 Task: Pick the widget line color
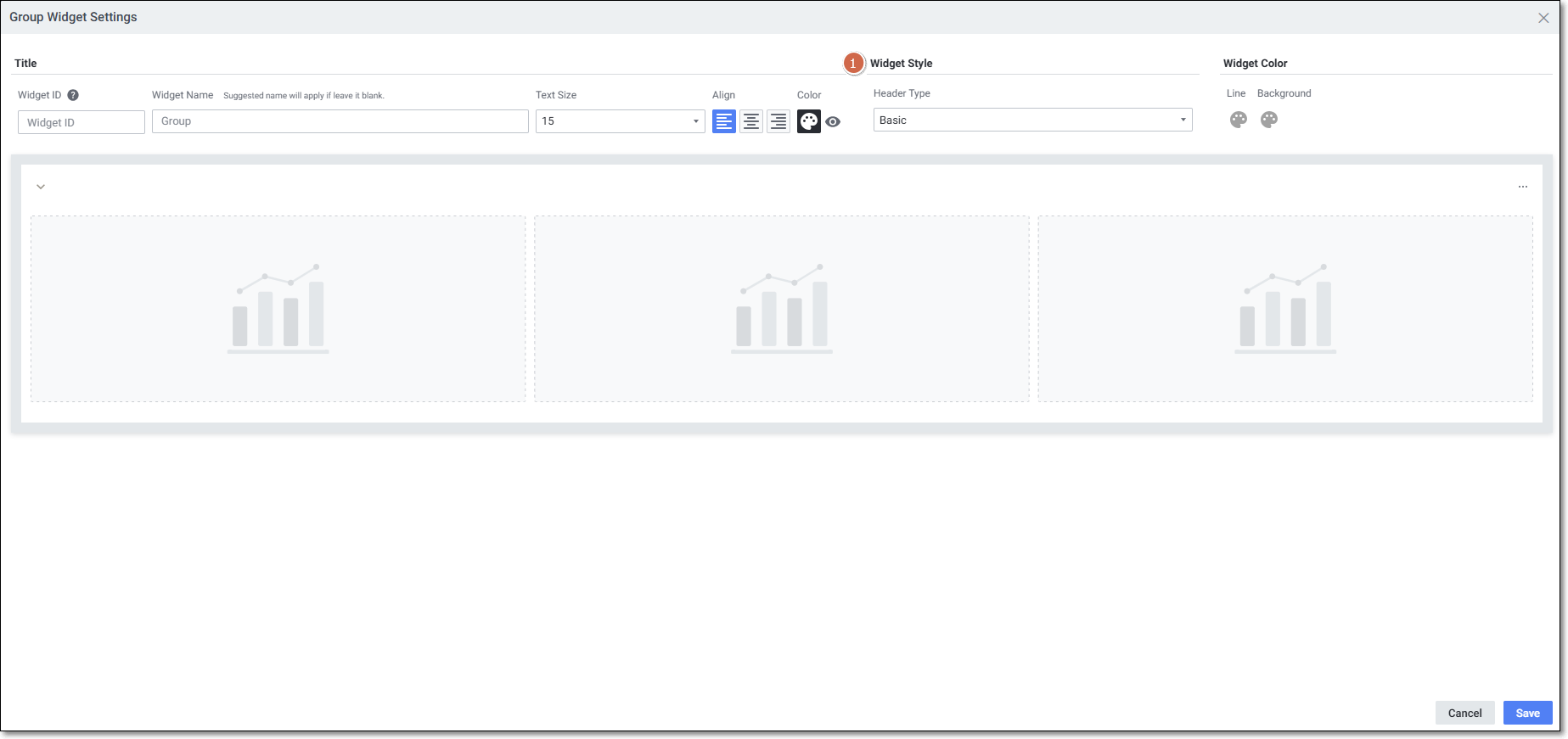pos(1238,120)
